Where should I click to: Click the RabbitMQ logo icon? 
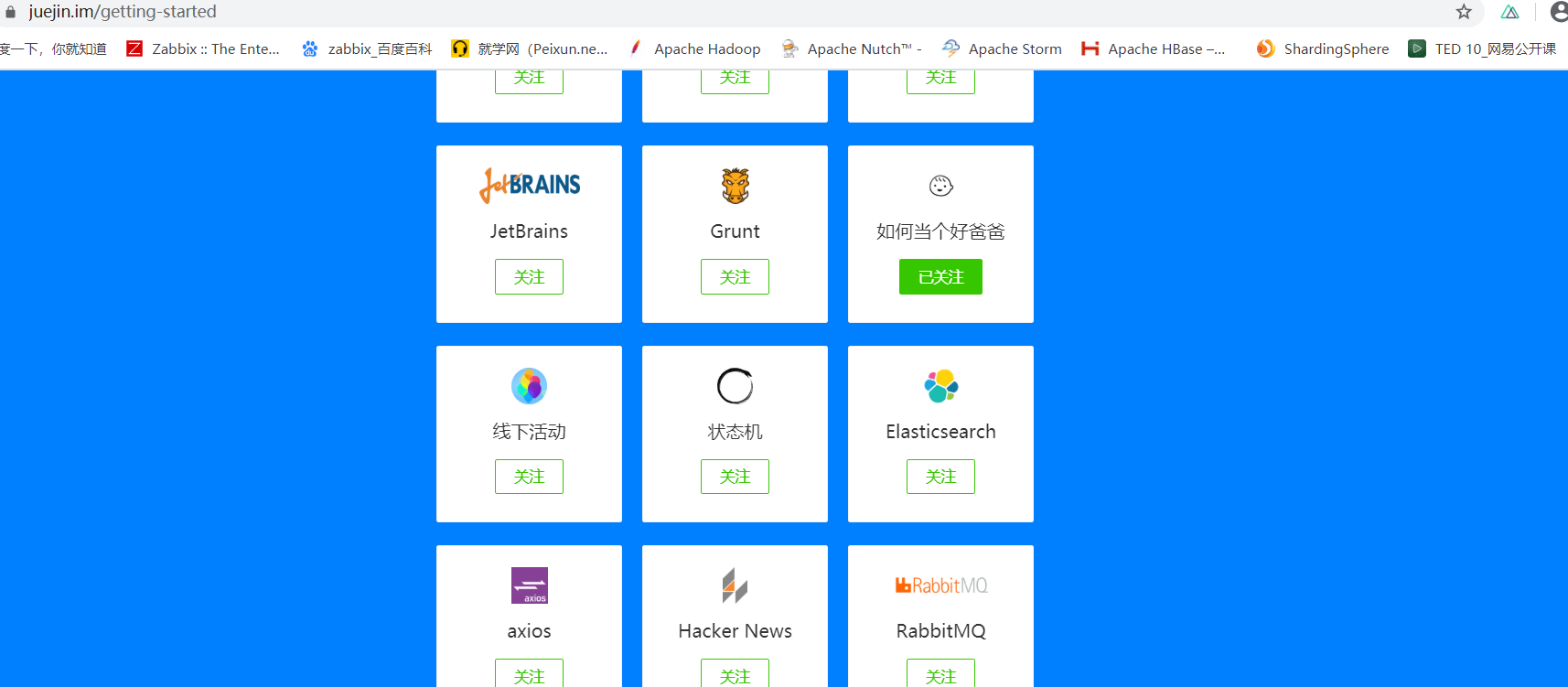pyautogui.click(x=941, y=585)
